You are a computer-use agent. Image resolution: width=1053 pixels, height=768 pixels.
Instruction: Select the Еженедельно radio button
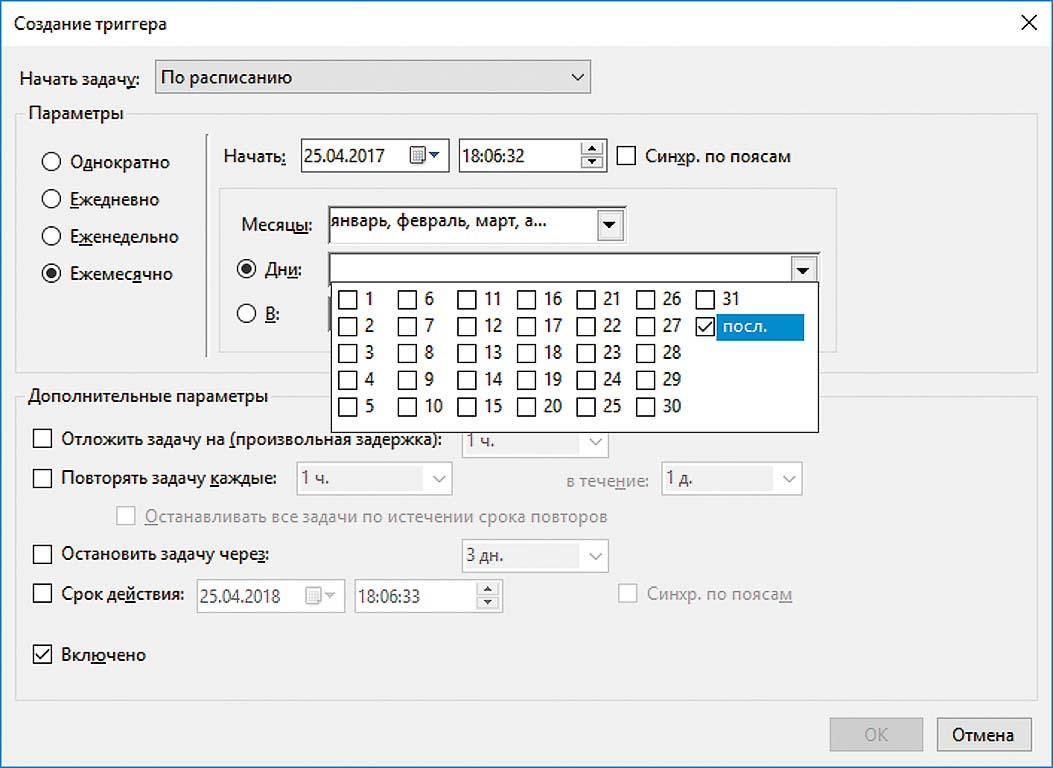pyautogui.click(x=51, y=237)
